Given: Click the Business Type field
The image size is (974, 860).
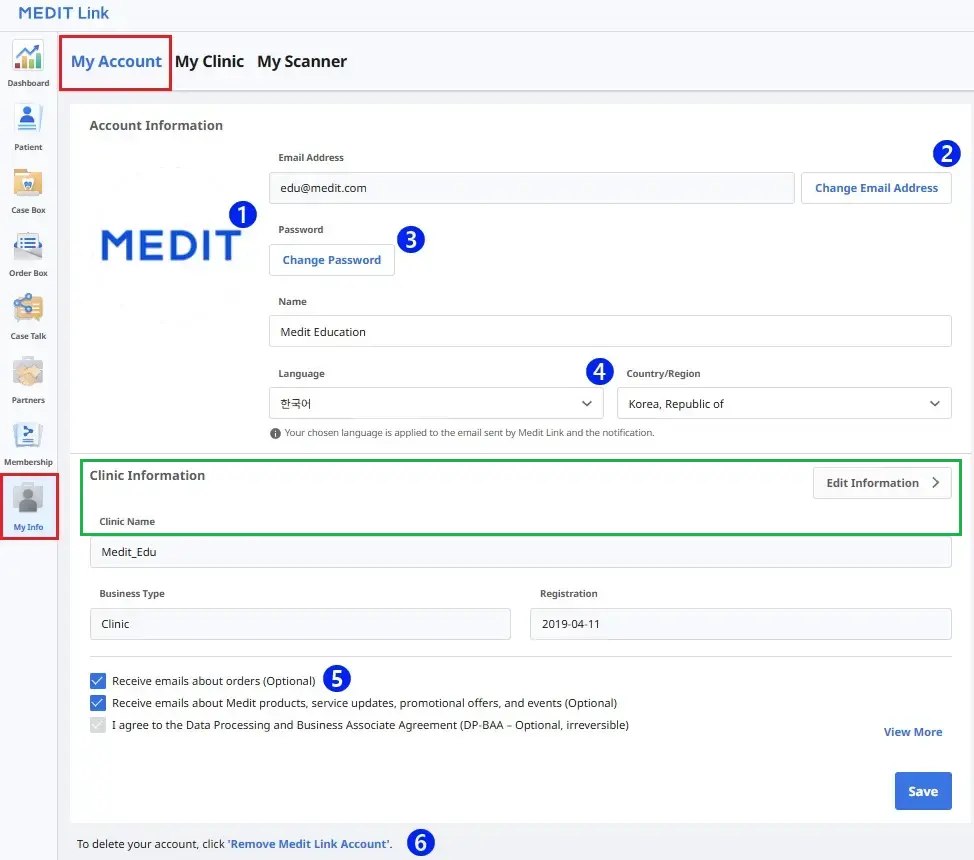Looking at the screenshot, I should [300, 624].
